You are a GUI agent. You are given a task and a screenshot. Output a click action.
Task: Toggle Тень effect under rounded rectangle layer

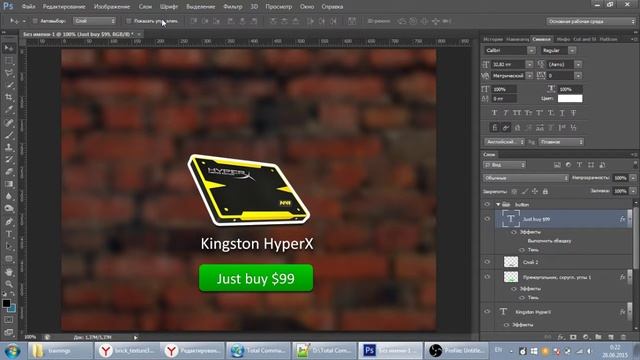[522, 298]
